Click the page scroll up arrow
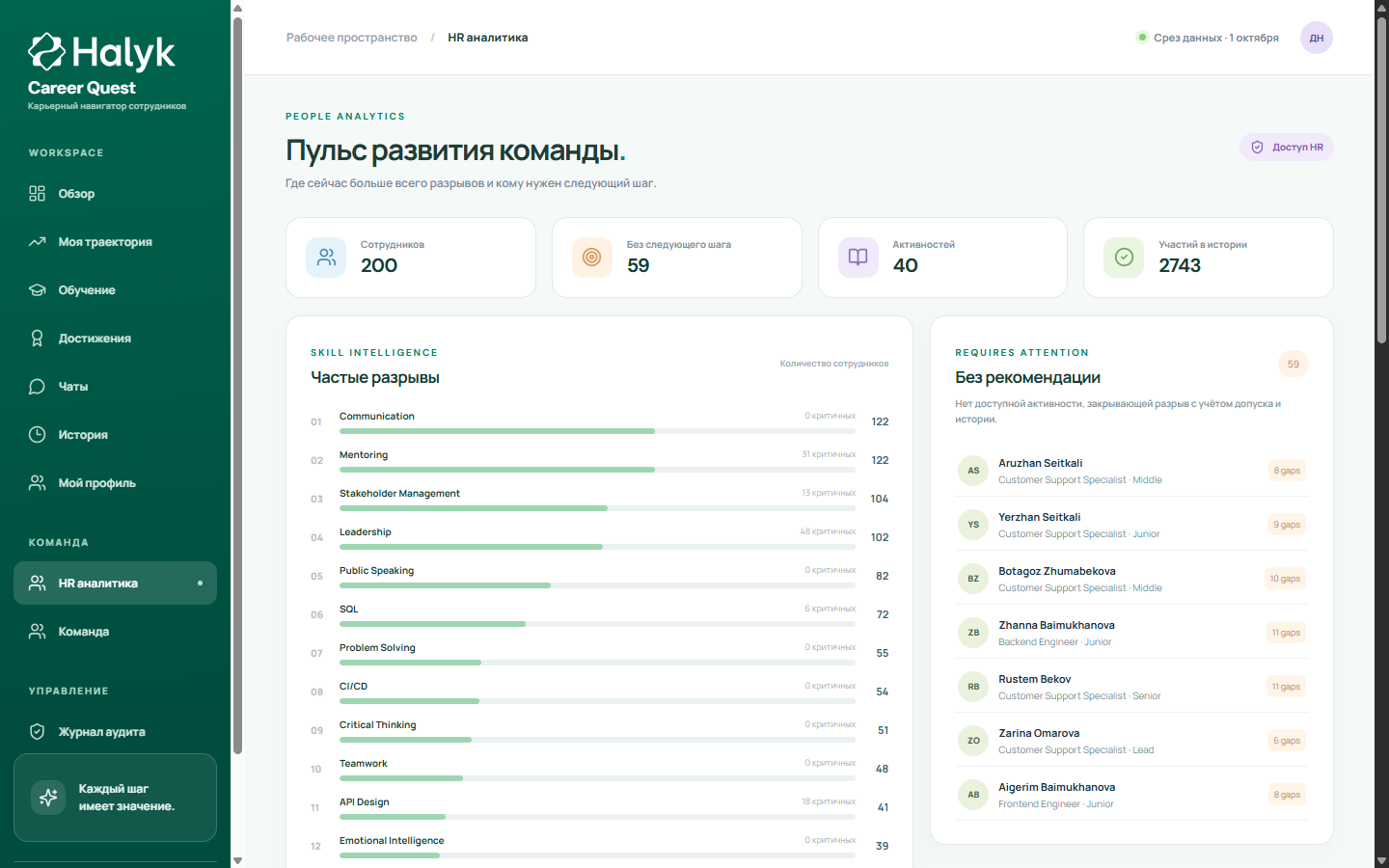 (1381, 8)
